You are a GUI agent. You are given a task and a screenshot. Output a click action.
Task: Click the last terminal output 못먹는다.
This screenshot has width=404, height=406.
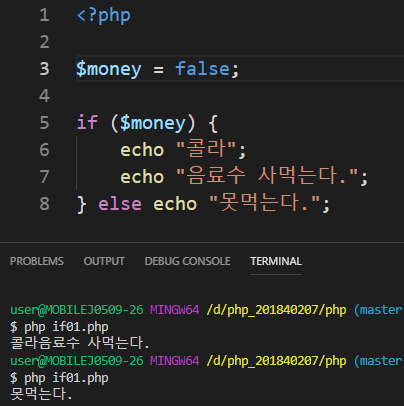pos(41,394)
